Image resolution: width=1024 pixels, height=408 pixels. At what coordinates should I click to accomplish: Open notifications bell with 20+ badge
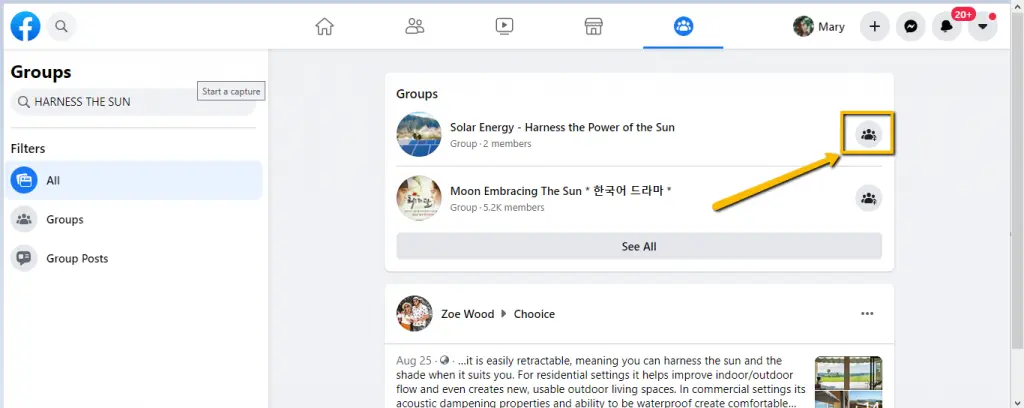[946, 27]
